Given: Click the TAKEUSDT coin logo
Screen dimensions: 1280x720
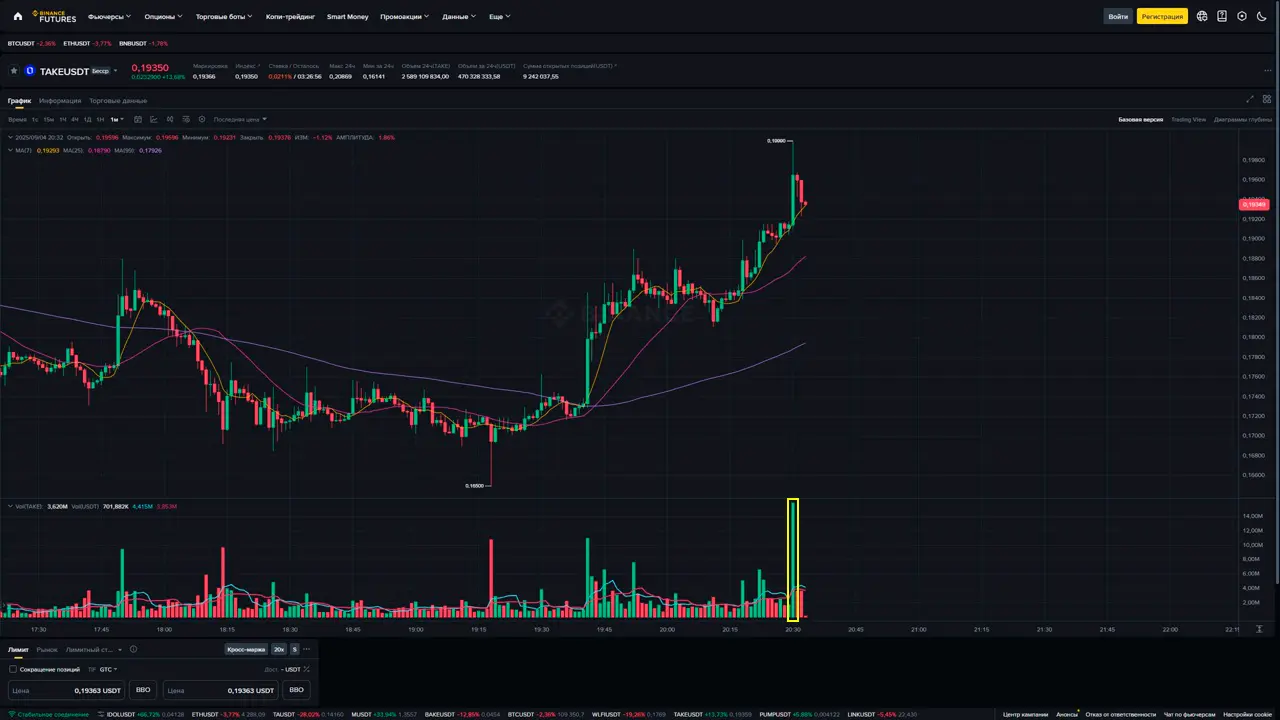Looking at the screenshot, I should (x=30, y=71).
